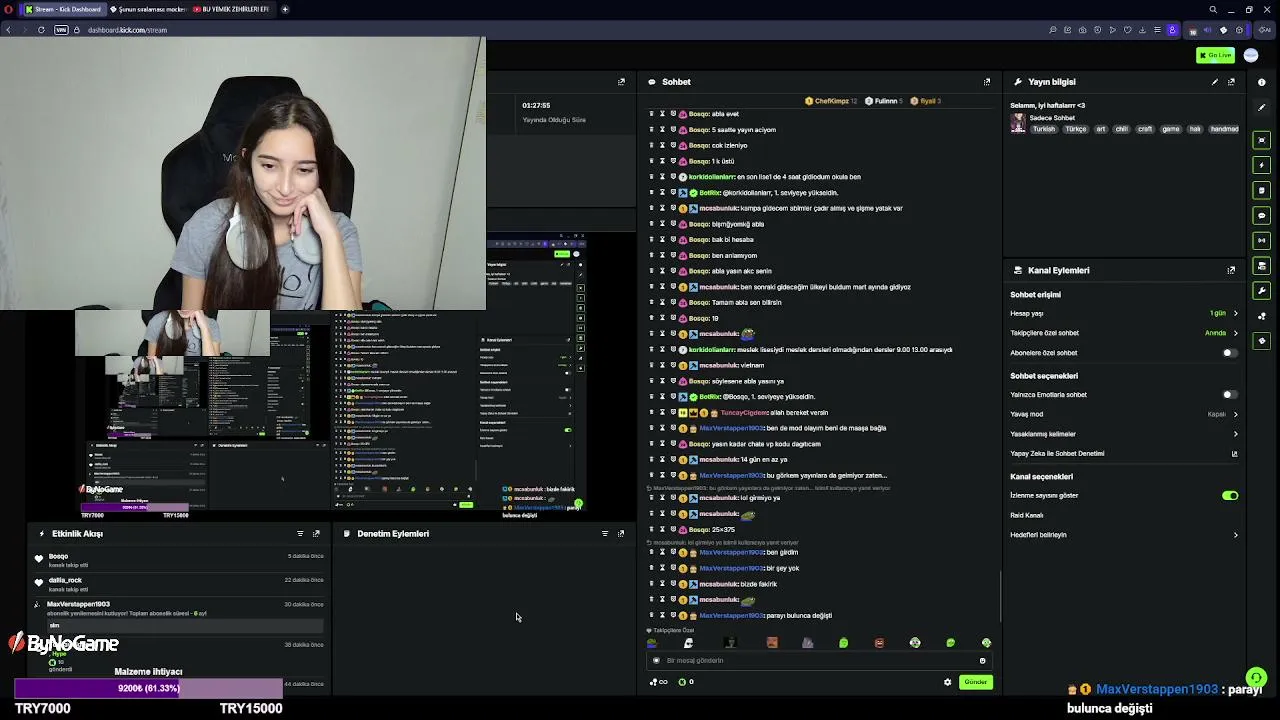Image resolution: width=1280 pixels, height=720 pixels.
Task: Select Bosqo follow event in activity feed
Action: point(180,561)
